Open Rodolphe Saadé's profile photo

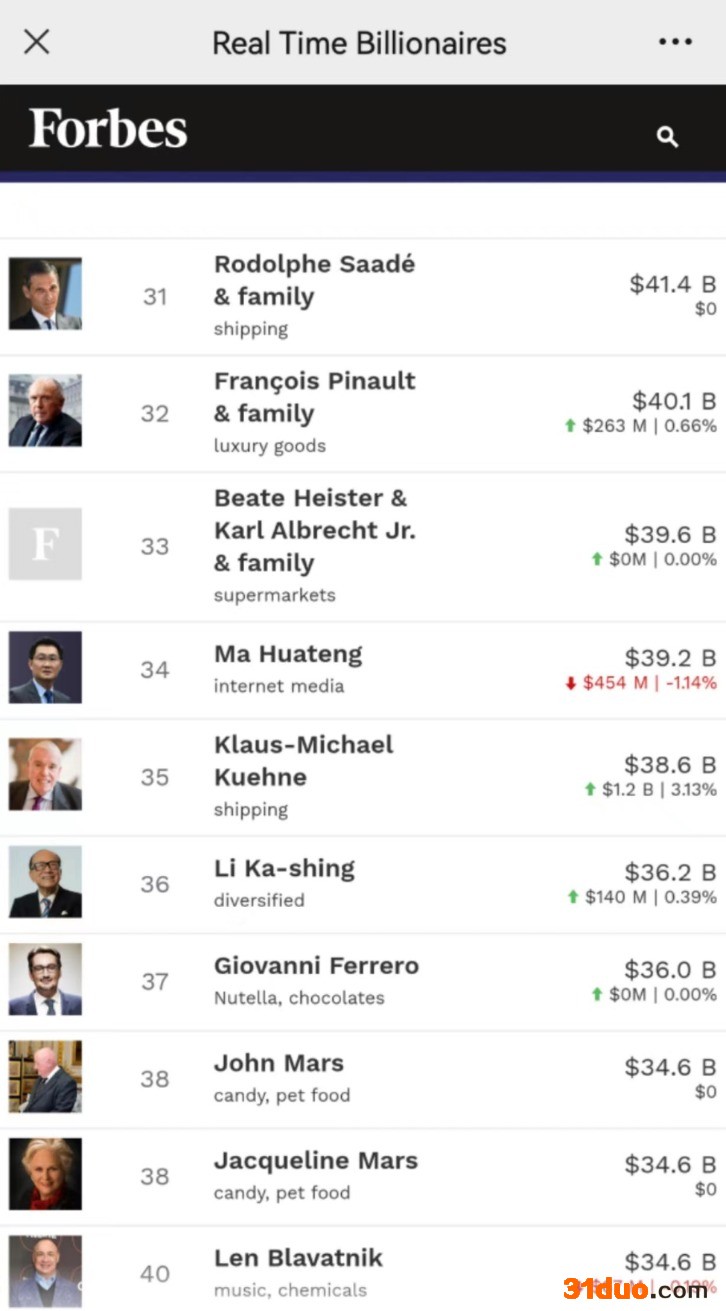point(45,294)
